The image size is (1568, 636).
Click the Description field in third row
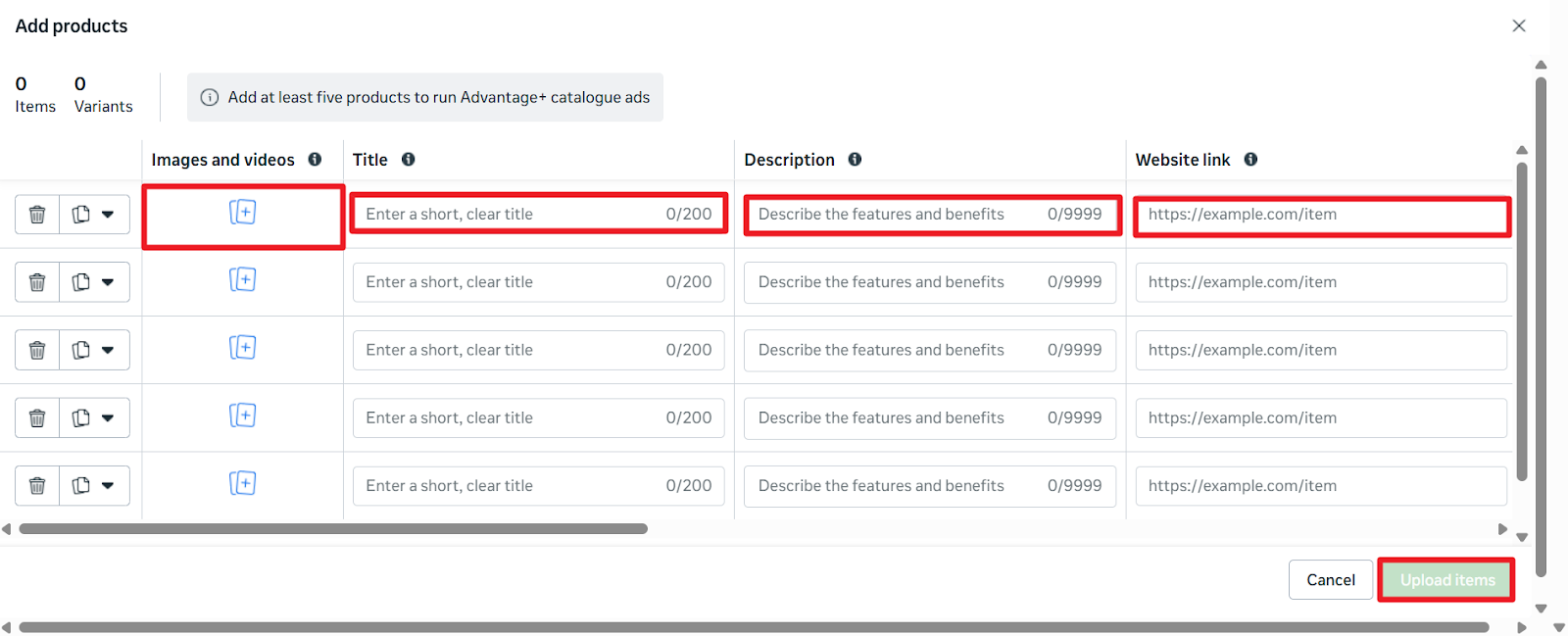(897, 350)
